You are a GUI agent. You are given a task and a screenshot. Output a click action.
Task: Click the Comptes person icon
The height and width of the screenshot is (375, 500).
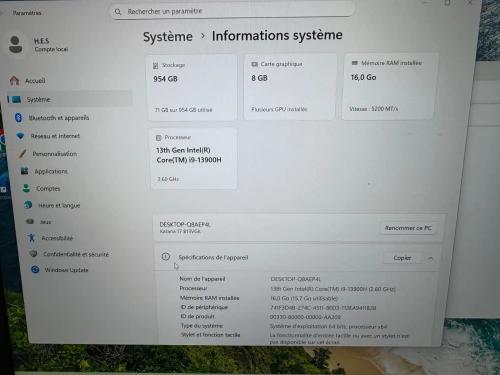coord(26,188)
